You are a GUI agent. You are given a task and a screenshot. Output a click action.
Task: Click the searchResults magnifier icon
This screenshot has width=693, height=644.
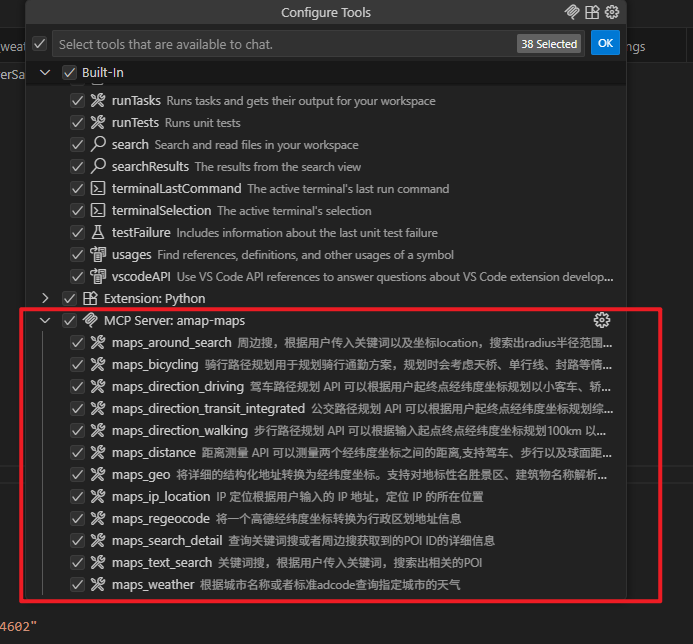click(x=98, y=167)
